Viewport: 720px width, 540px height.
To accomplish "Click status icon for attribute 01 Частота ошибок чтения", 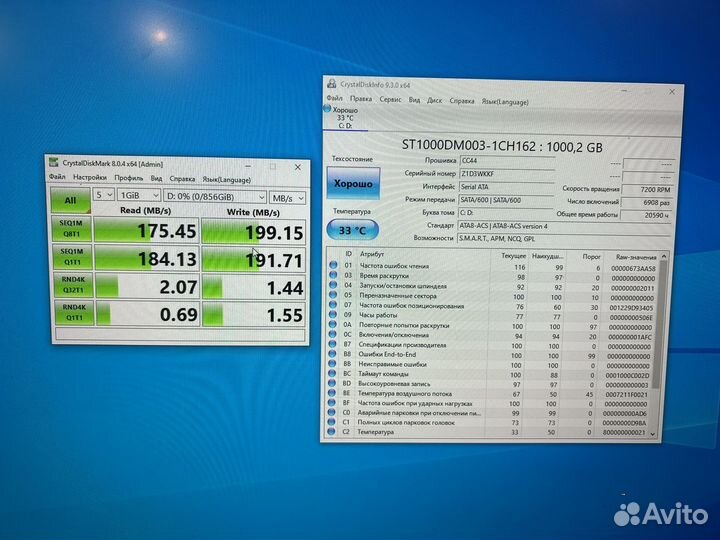I will pos(333,265).
